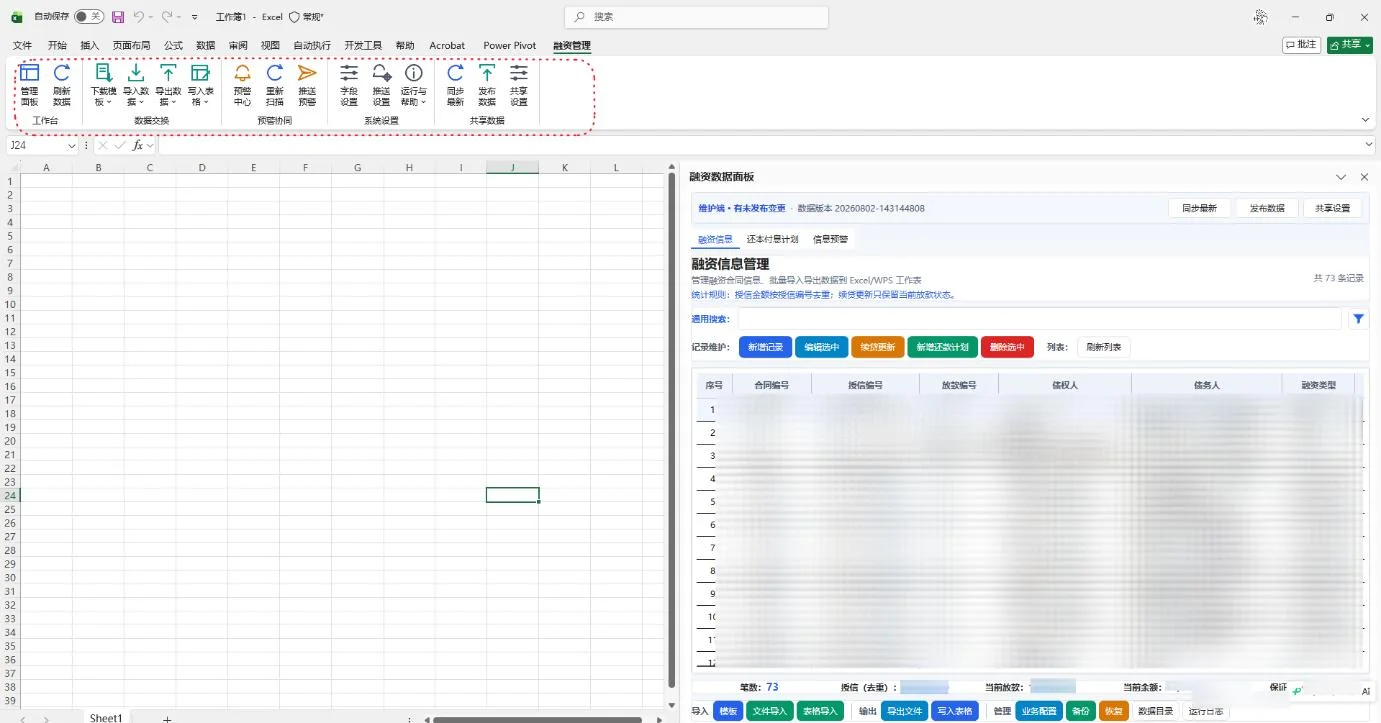Switch to the 信息预警 panel tab

pyautogui.click(x=830, y=240)
